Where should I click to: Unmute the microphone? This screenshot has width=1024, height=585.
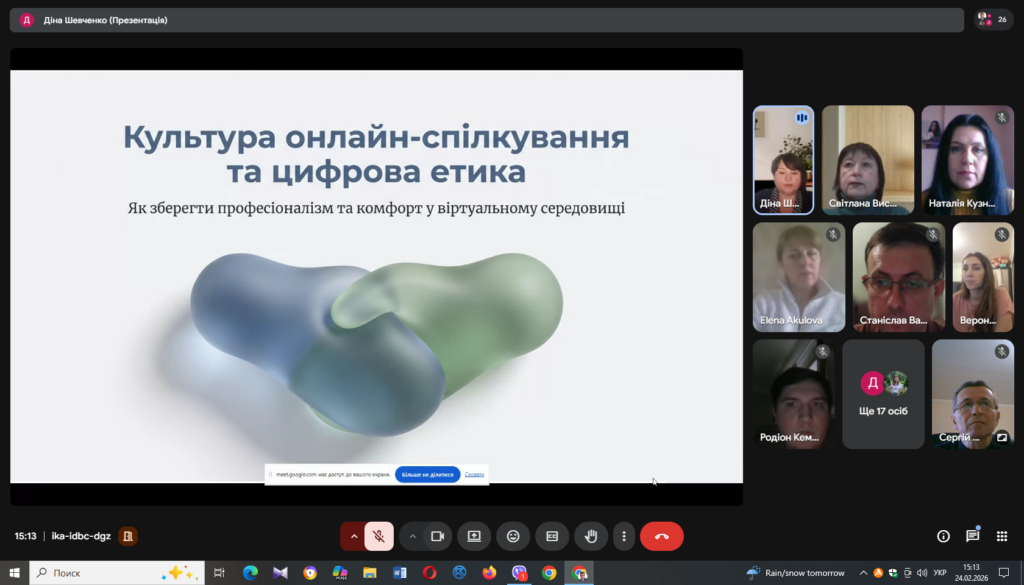point(379,536)
